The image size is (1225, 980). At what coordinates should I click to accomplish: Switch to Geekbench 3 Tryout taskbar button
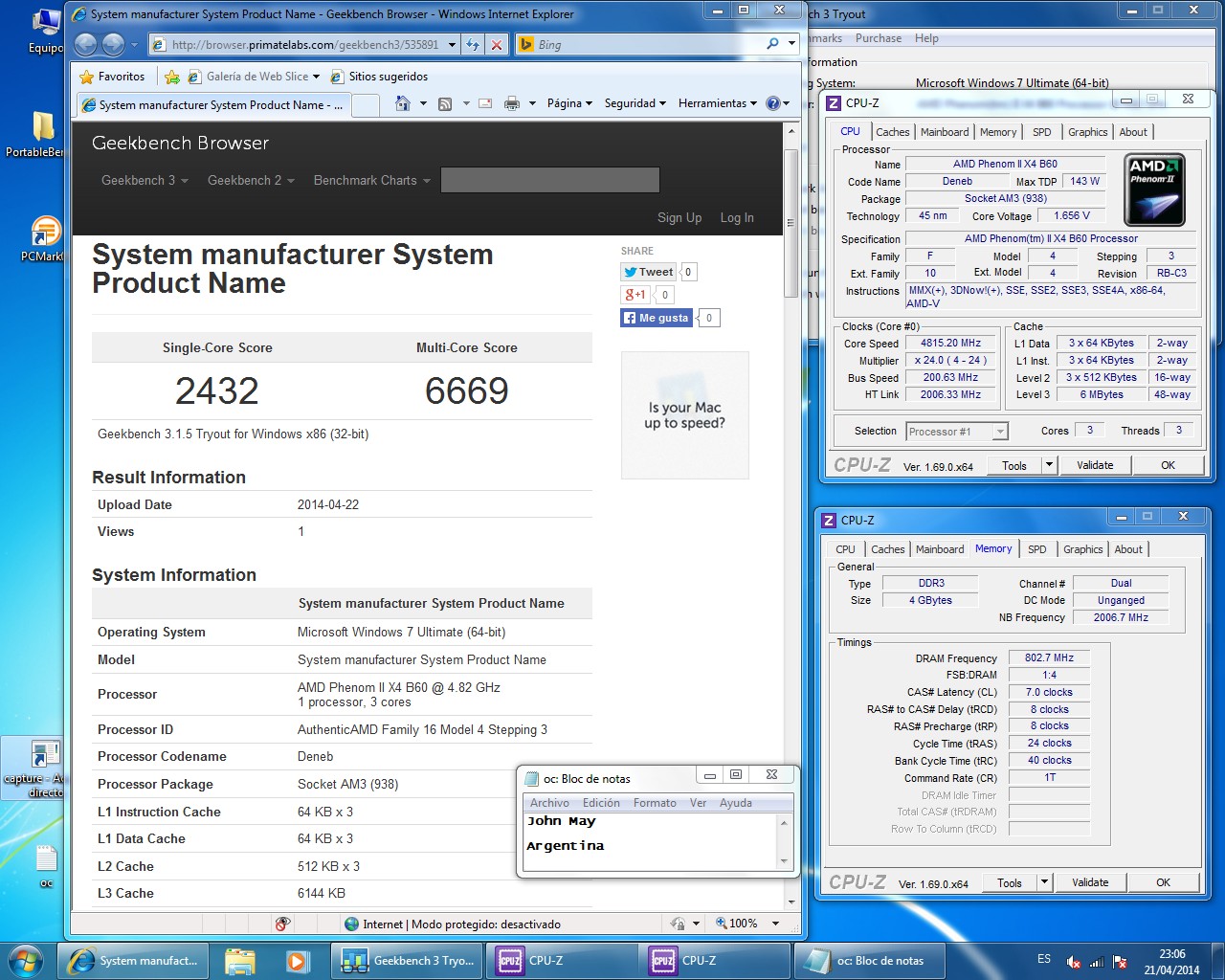point(408,961)
